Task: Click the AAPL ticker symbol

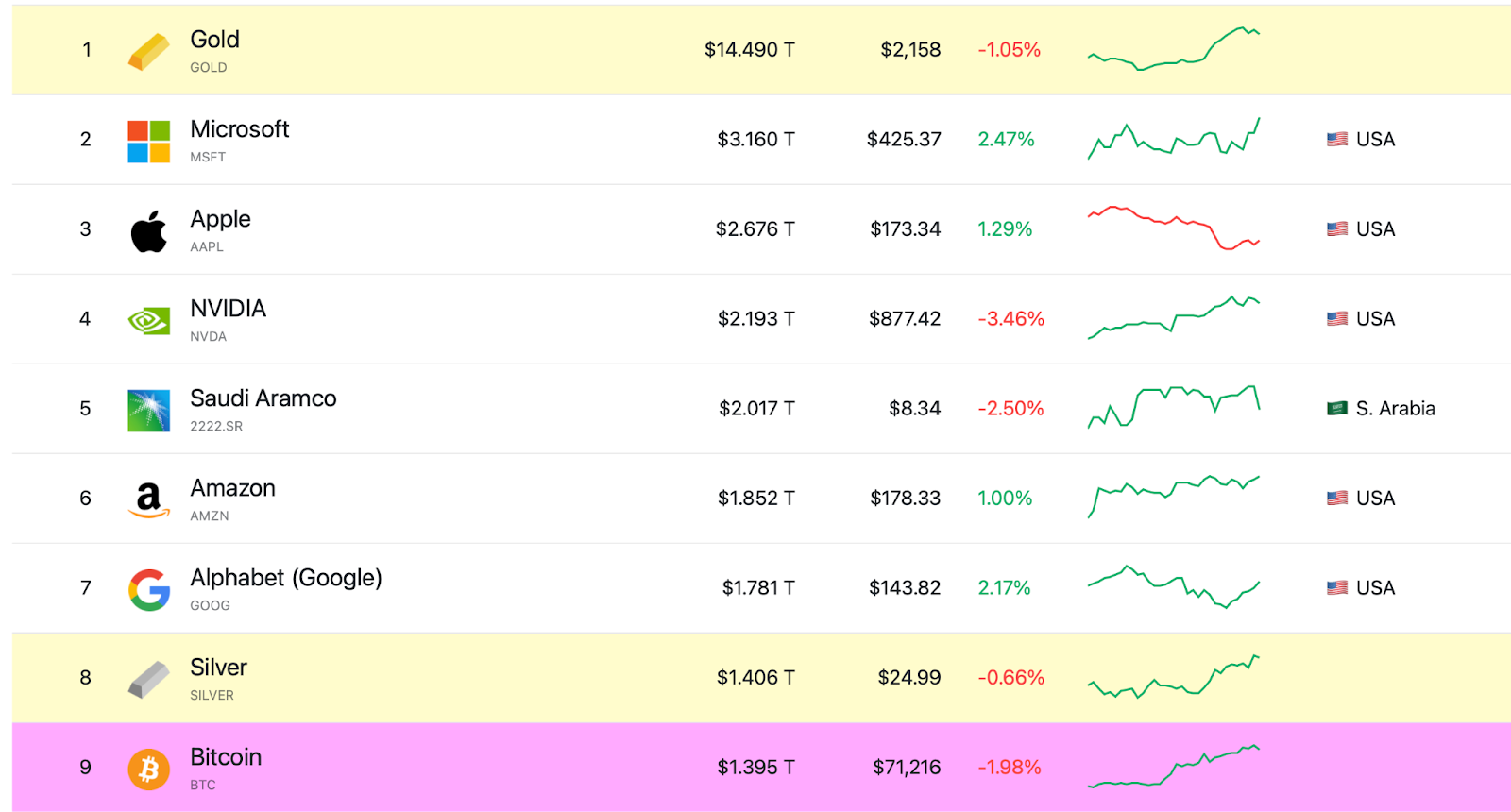Action: click(x=207, y=246)
